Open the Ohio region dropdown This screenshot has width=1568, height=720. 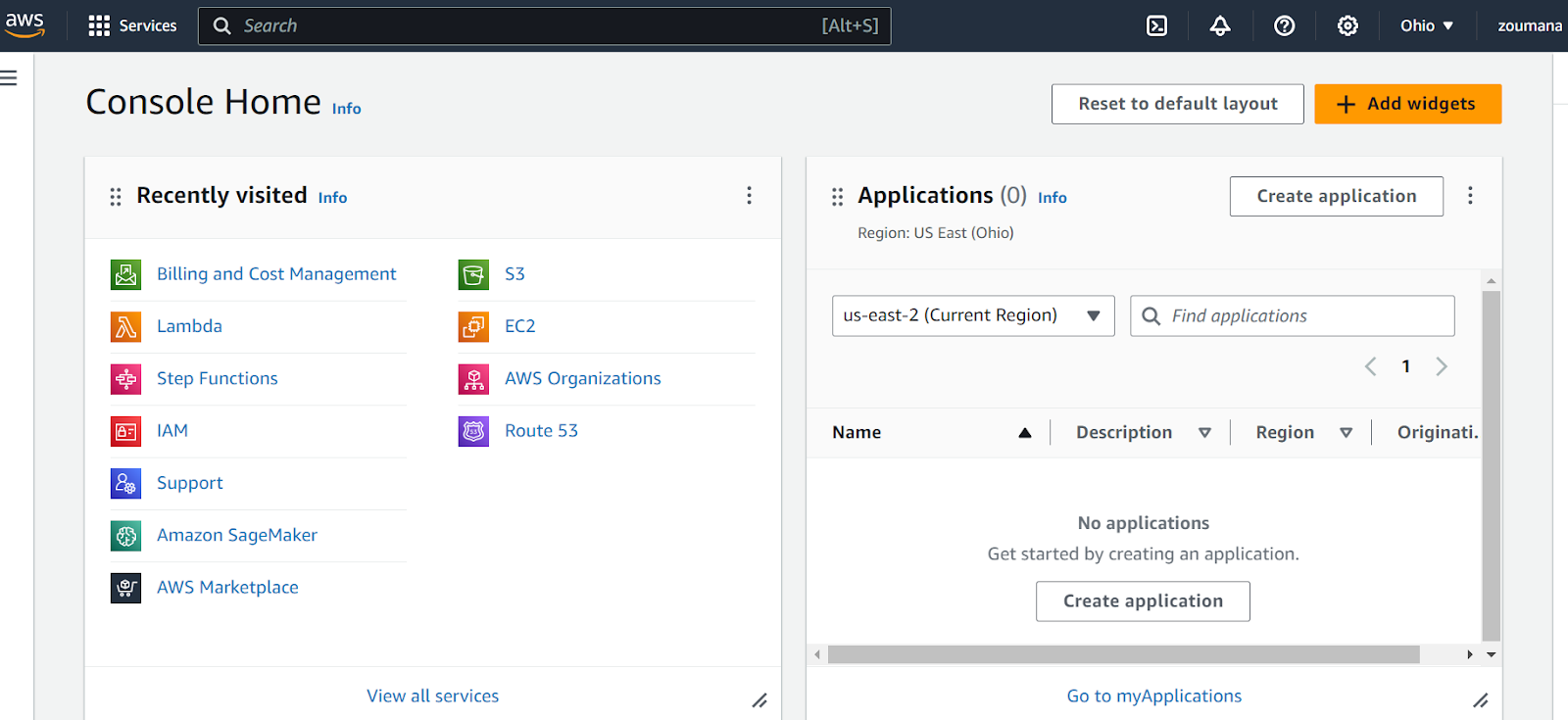(1427, 25)
